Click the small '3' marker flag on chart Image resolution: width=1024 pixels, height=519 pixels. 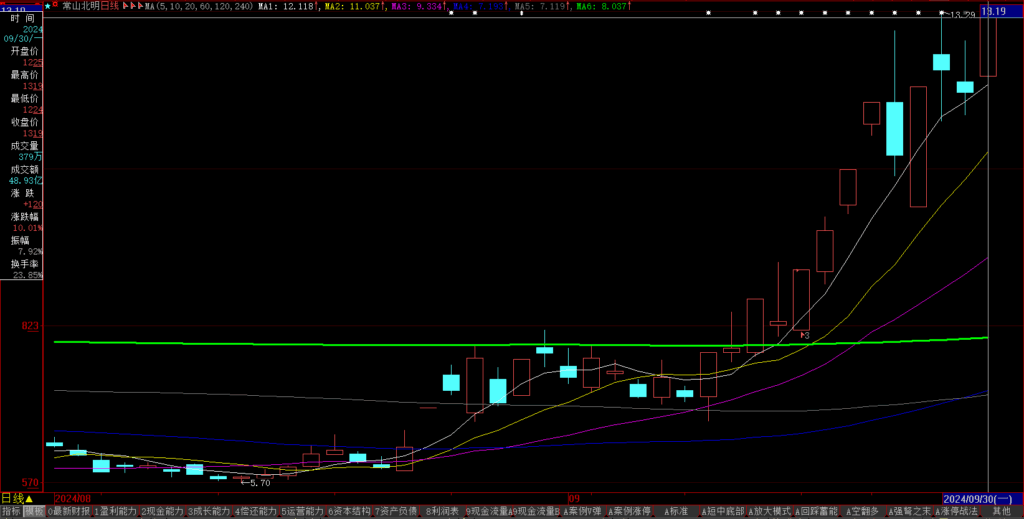[803, 334]
